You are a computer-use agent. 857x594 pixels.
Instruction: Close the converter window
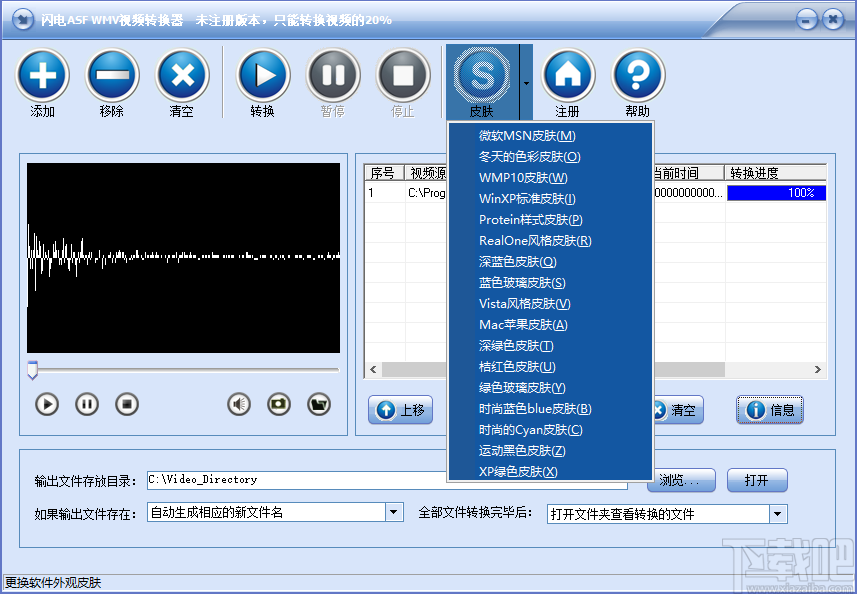click(833, 20)
